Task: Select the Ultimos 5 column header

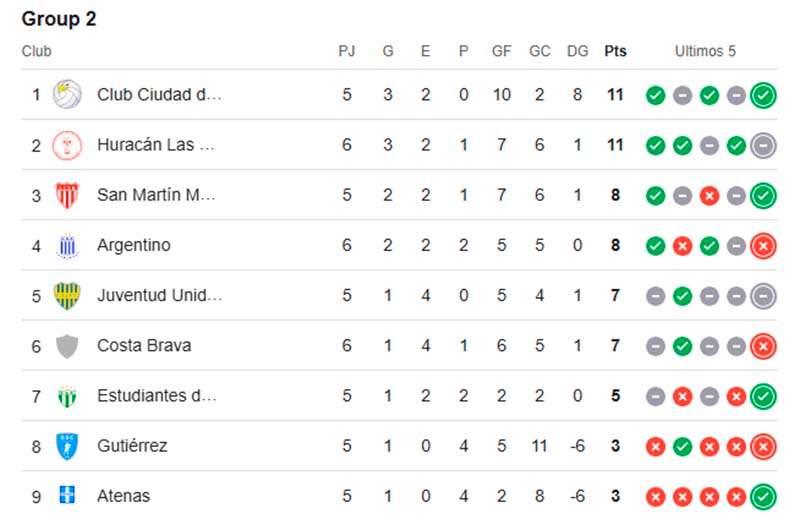Action: 705,51
